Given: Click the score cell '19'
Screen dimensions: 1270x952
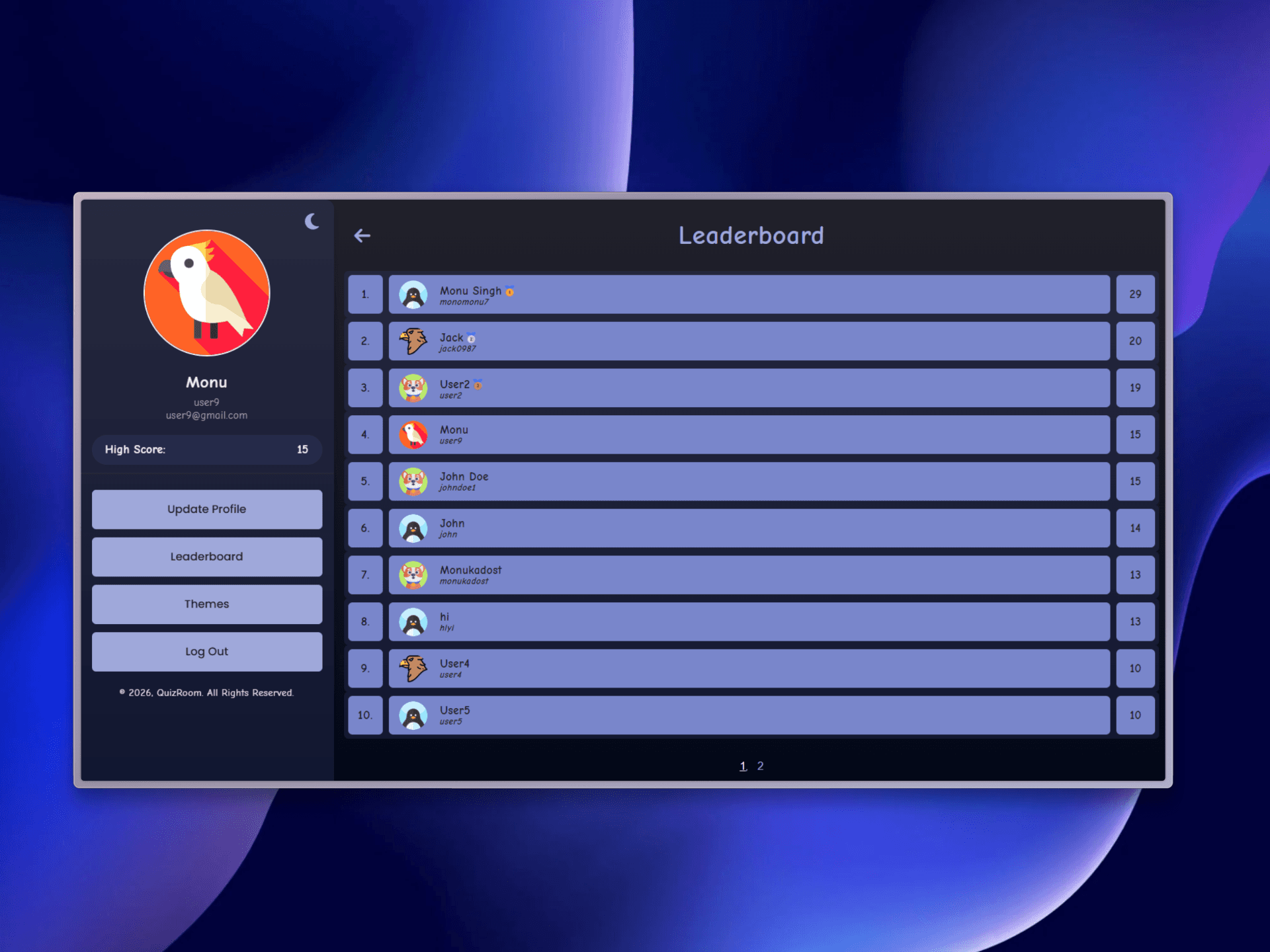Looking at the screenshot, I should tap(1135, 388).
